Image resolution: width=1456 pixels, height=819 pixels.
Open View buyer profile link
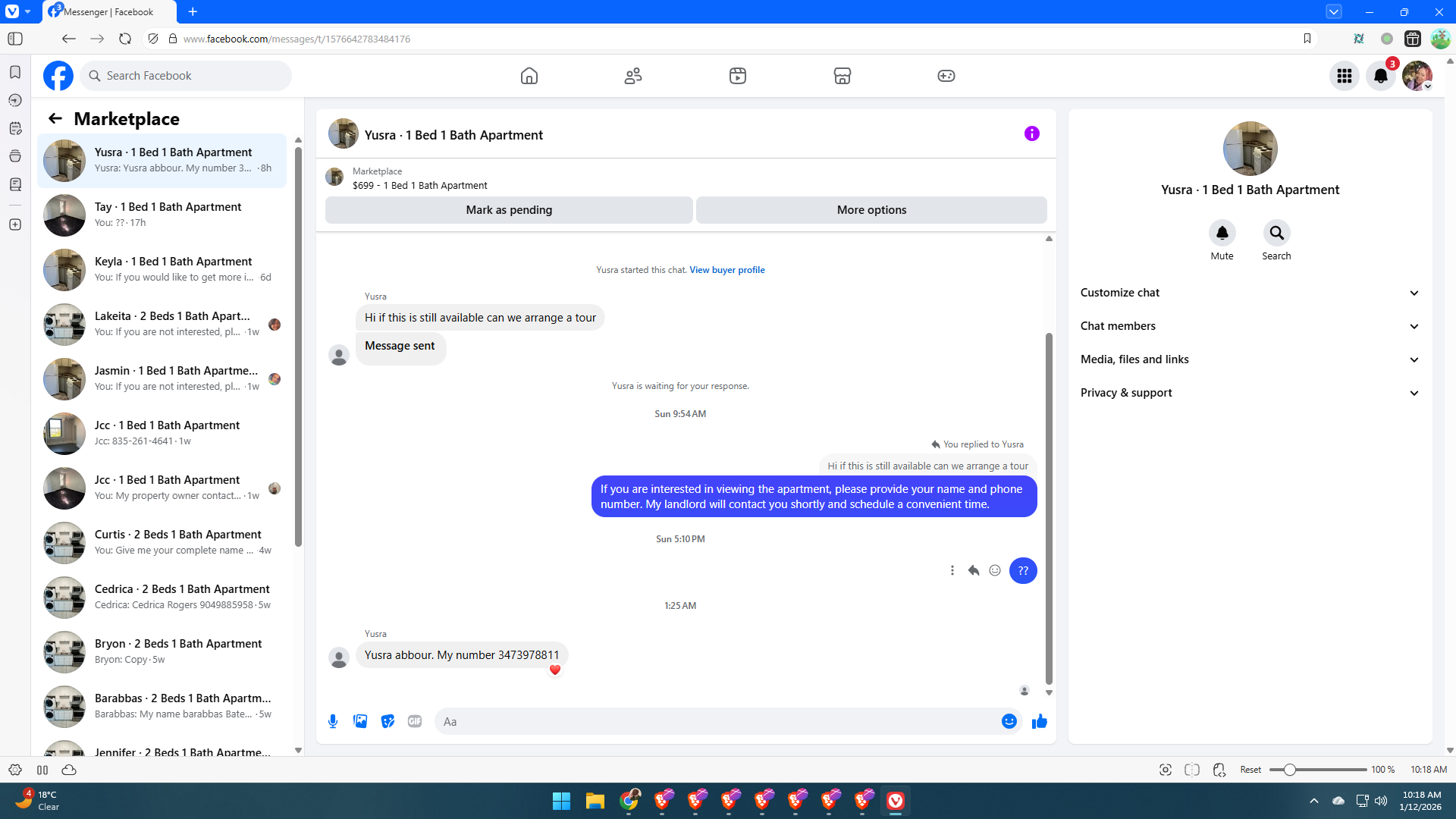(726, 270)
